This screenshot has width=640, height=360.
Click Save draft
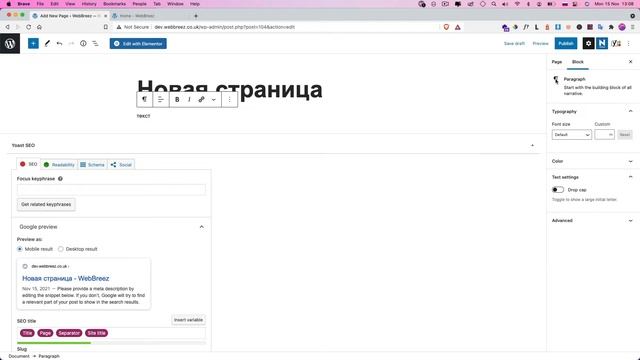(x=514, y=43)
